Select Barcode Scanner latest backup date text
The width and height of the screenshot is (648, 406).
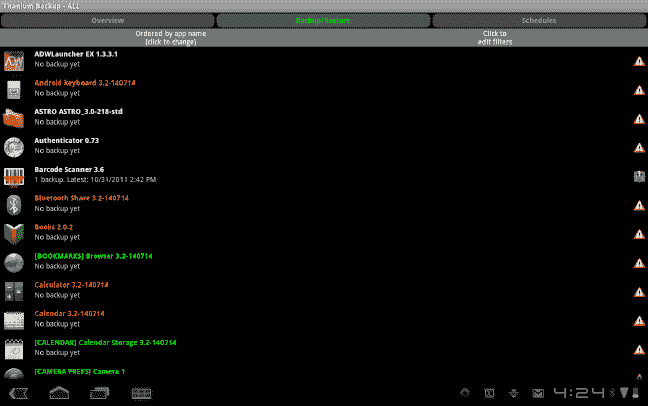[x=95, y=179]
